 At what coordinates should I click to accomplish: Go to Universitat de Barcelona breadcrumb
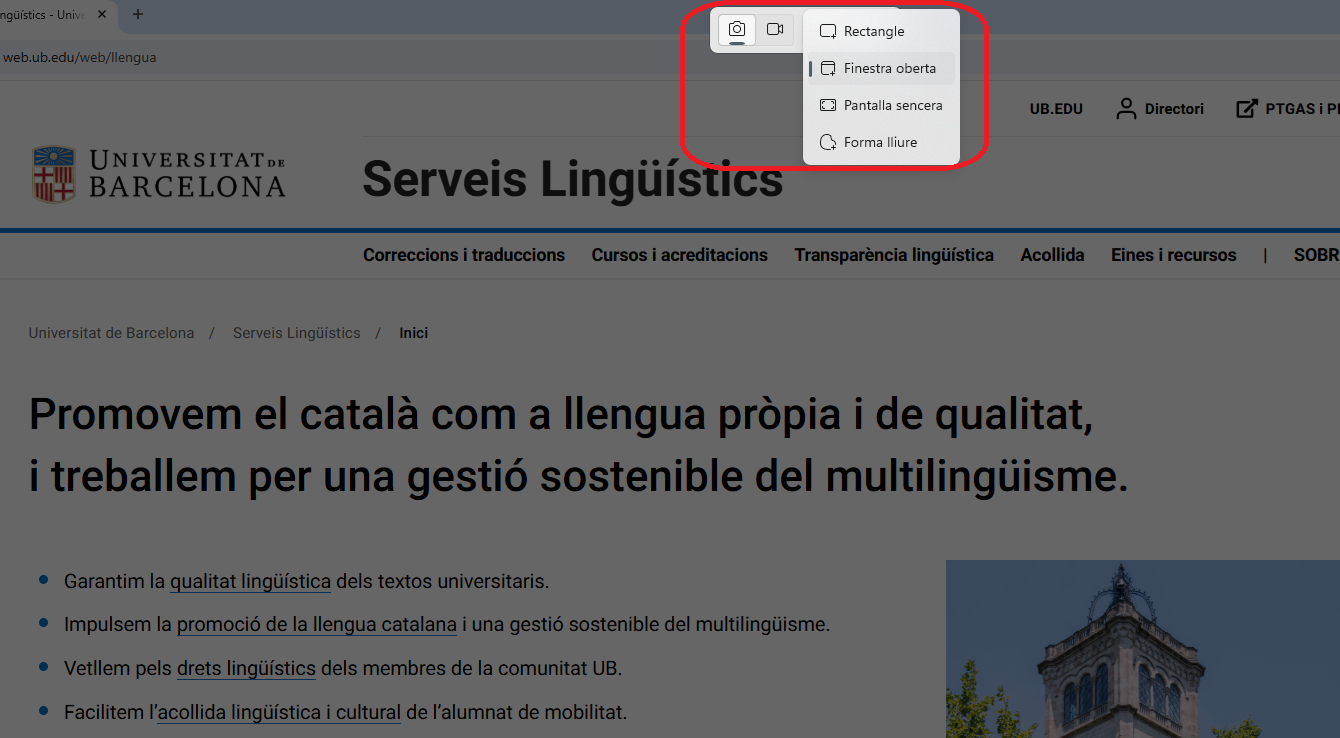111,333
